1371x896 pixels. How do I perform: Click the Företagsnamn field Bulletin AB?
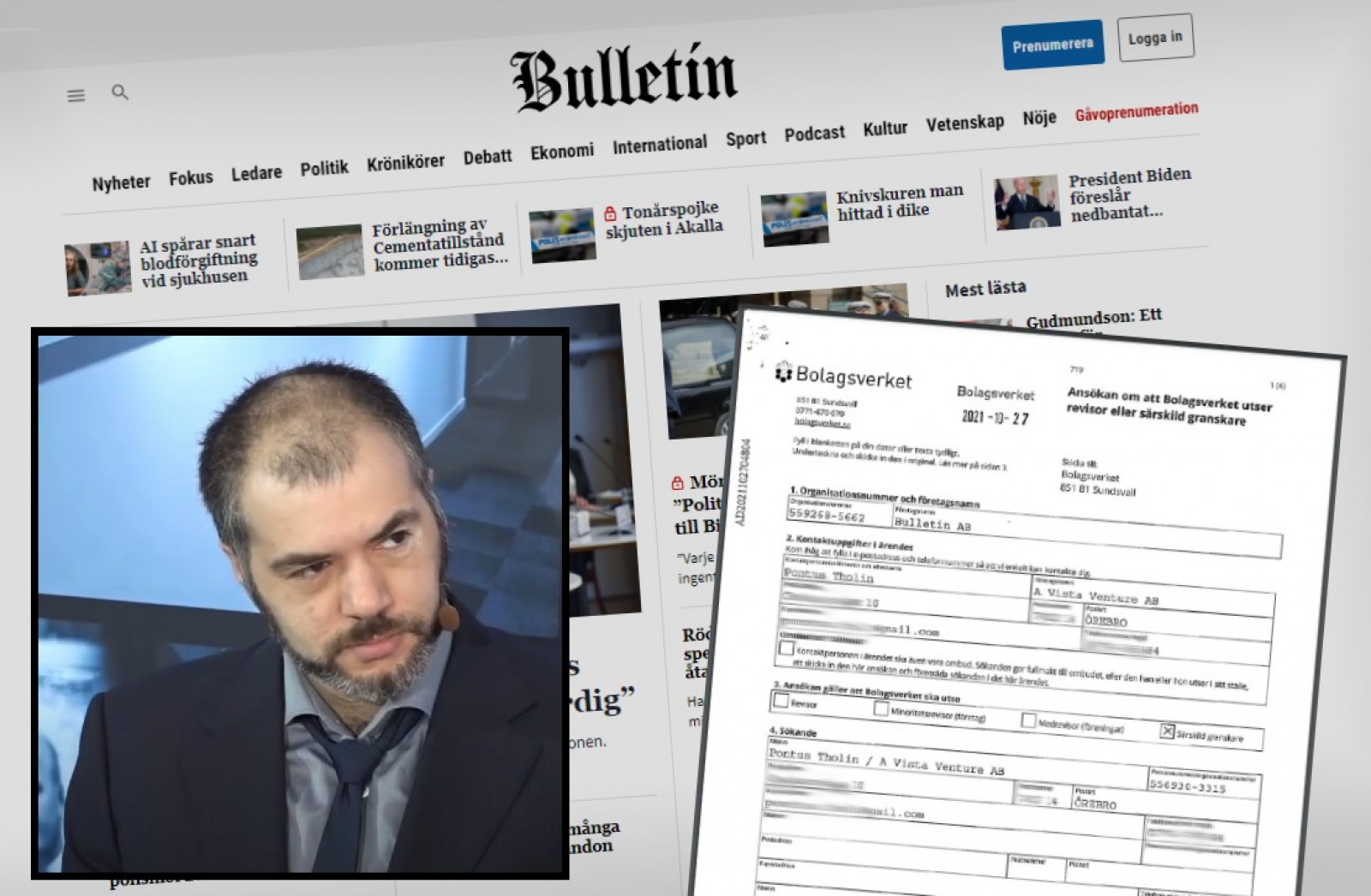(x=1087, y=533)
